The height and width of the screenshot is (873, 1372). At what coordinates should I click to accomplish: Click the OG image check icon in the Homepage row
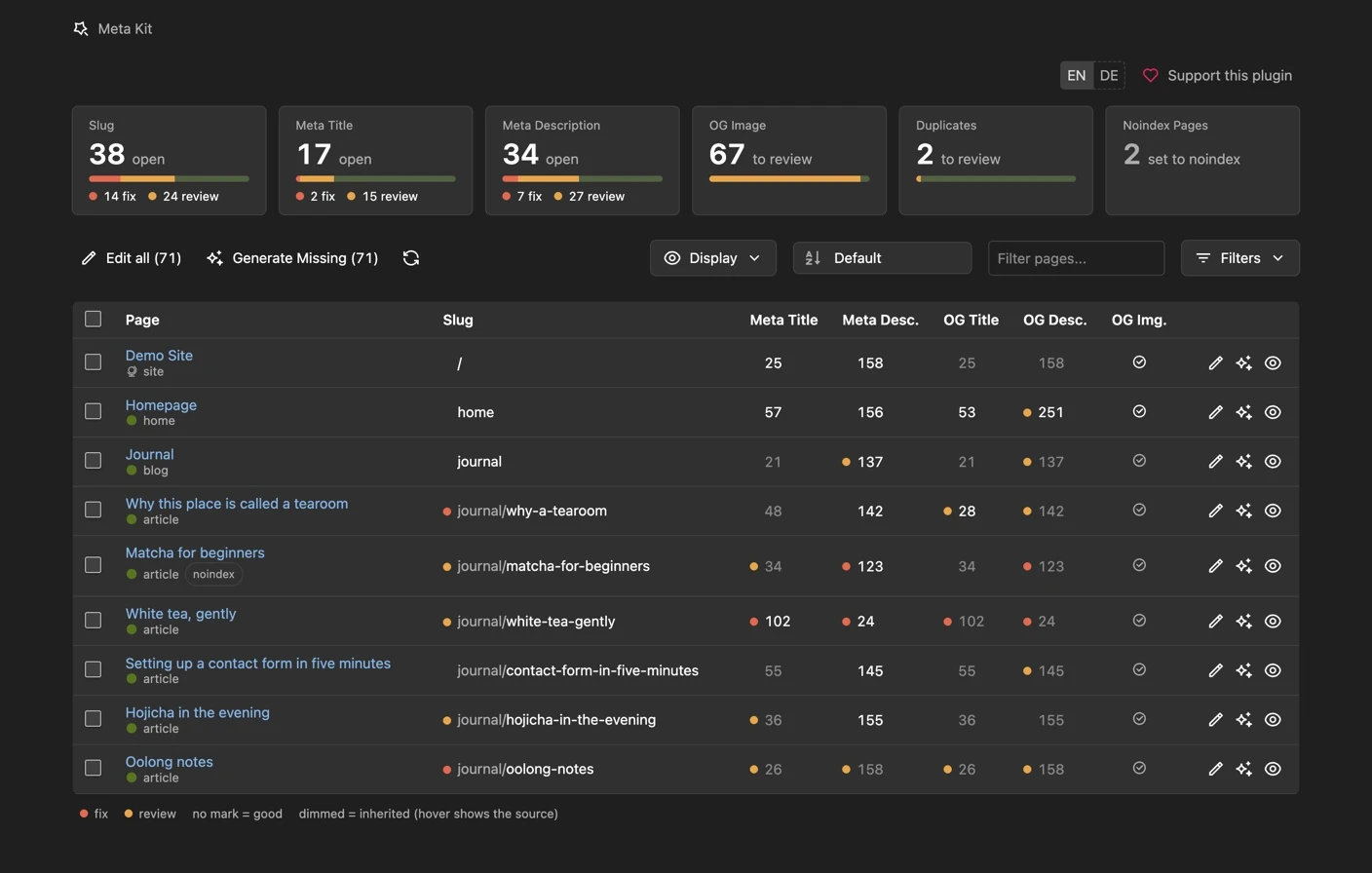pyautogui.click(x=1139, y=411)
